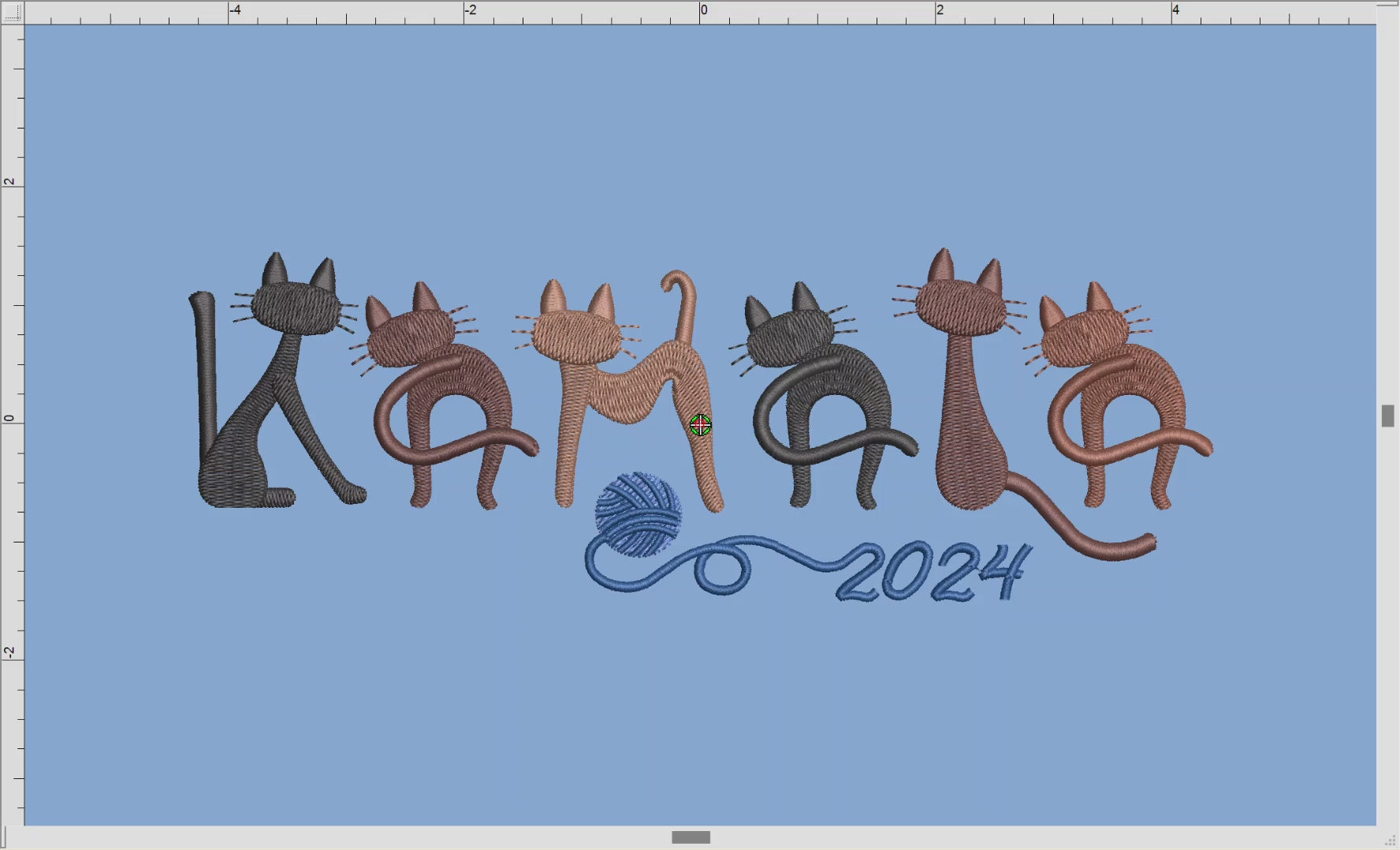Click the horizontal ruler at the -4 mark
This screenshot has width=1400, height=850.
[233, 11]
